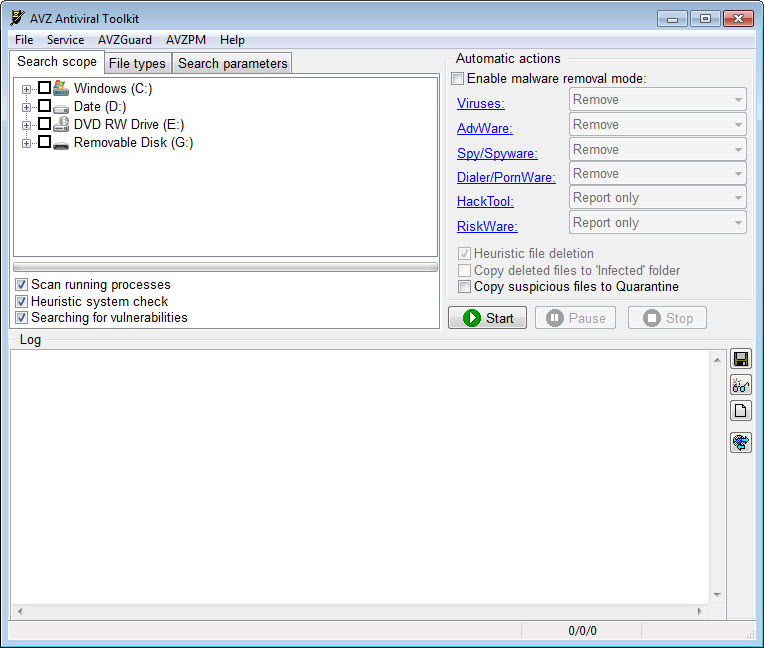Click the AVZ application icon in the title bar
Screen dimensions: 764x648
[17, 18]
